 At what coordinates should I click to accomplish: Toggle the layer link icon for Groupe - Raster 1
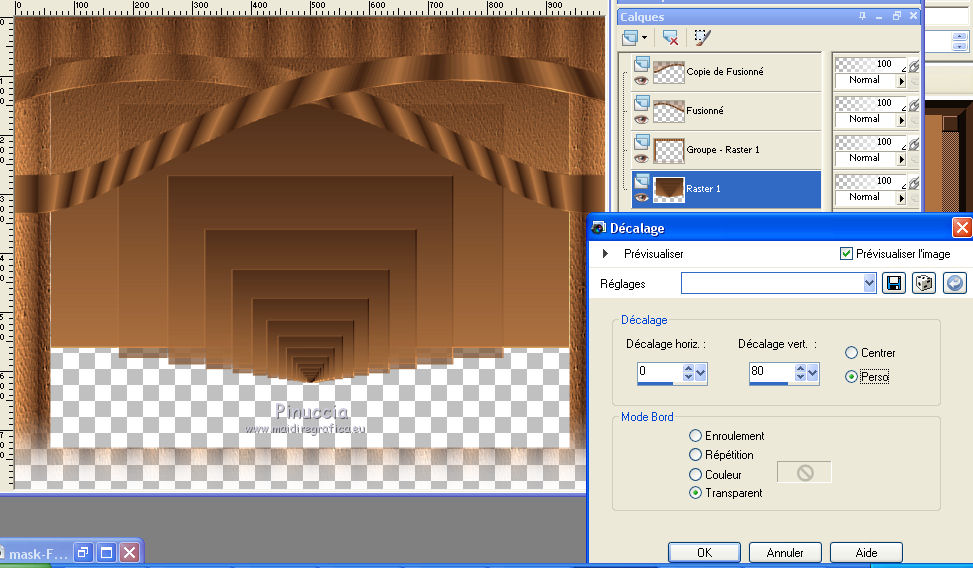[914, 145]
